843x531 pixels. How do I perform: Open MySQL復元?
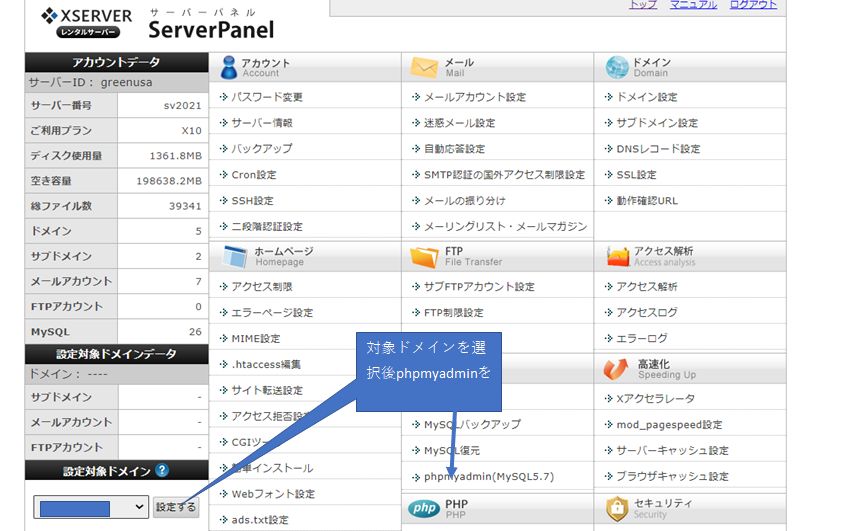(452, 450)
